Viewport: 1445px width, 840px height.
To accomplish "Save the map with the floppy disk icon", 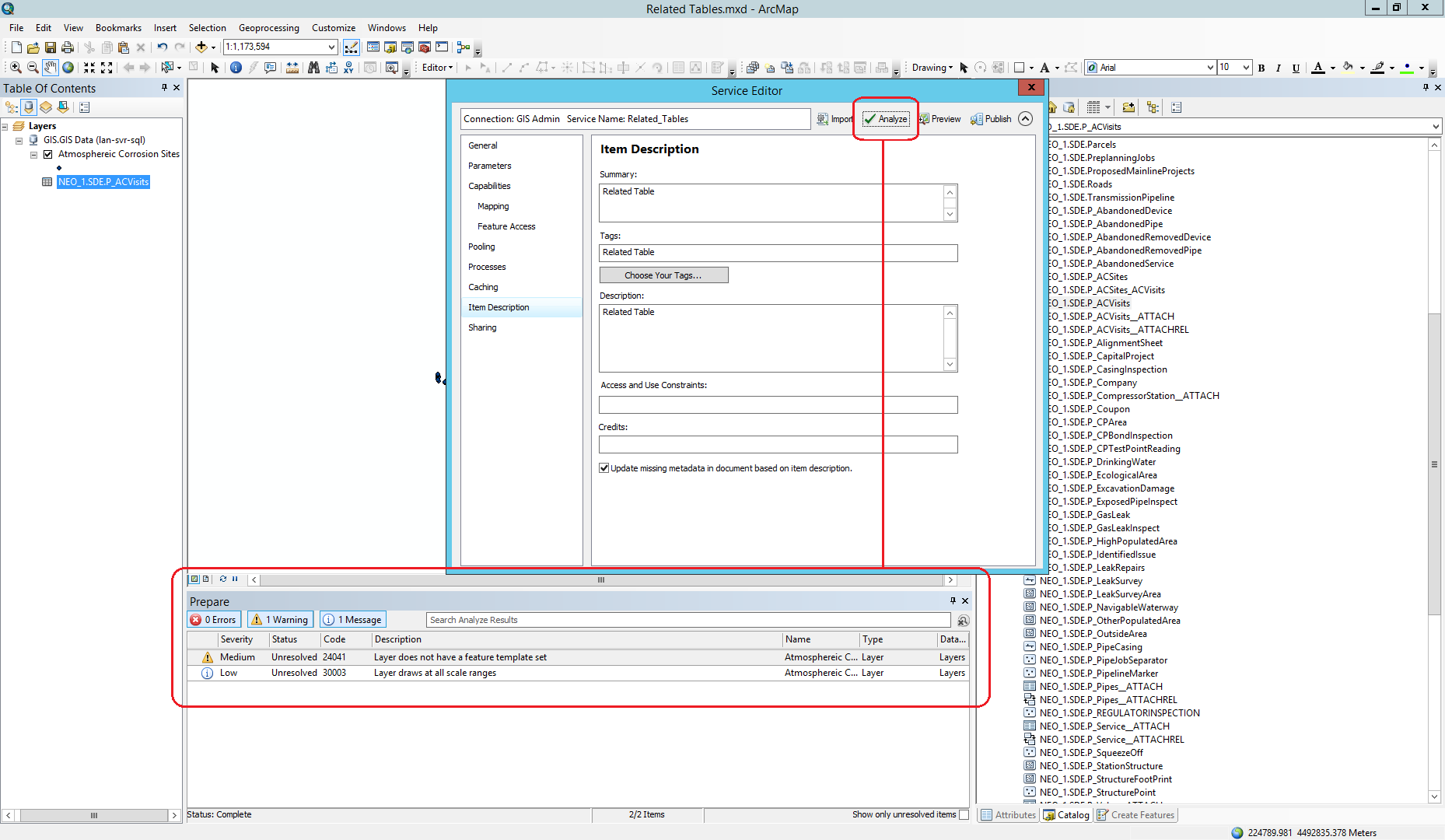I will pos(51,47).
